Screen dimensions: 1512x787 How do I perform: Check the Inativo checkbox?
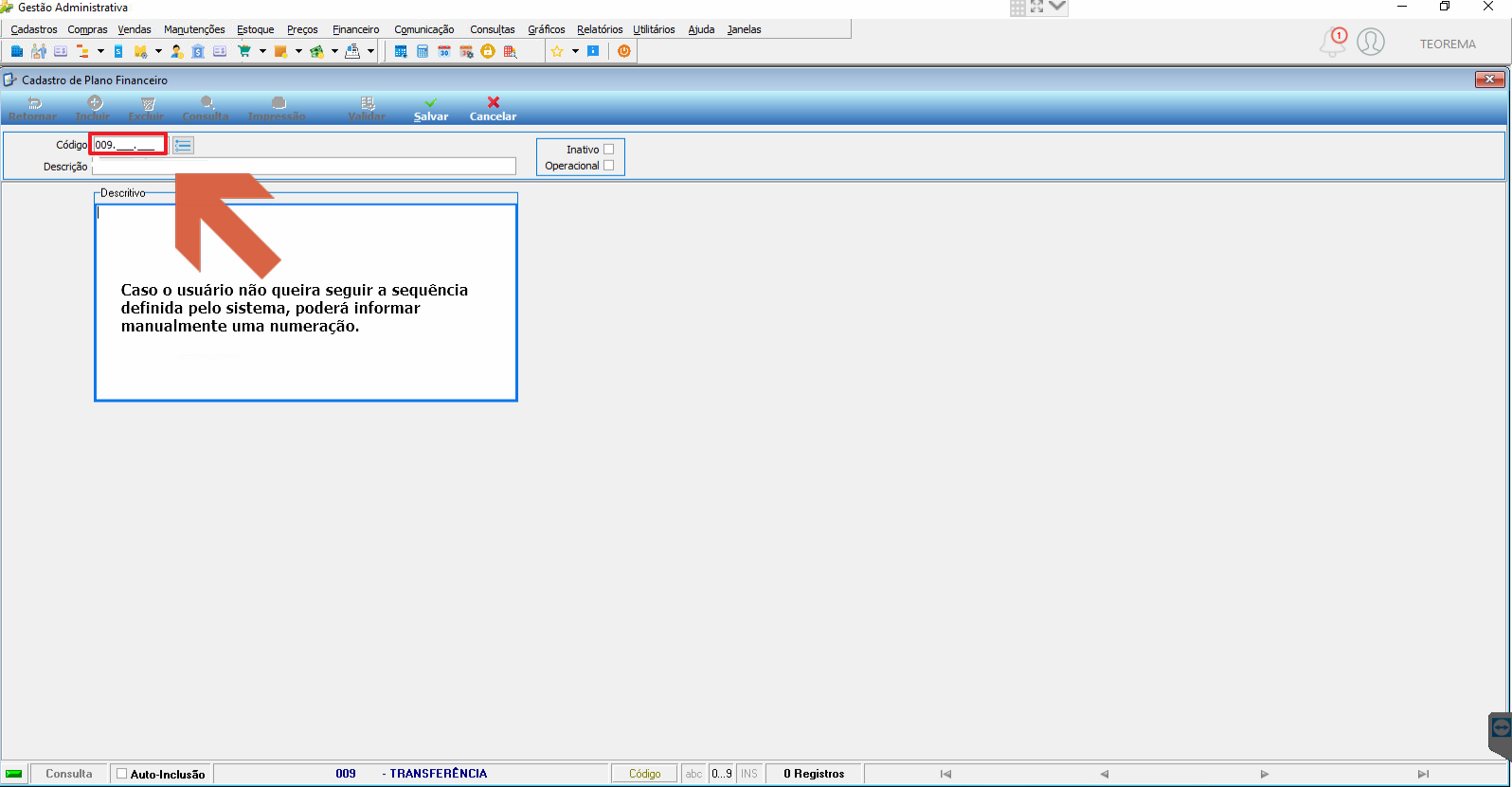coord(608,150)
